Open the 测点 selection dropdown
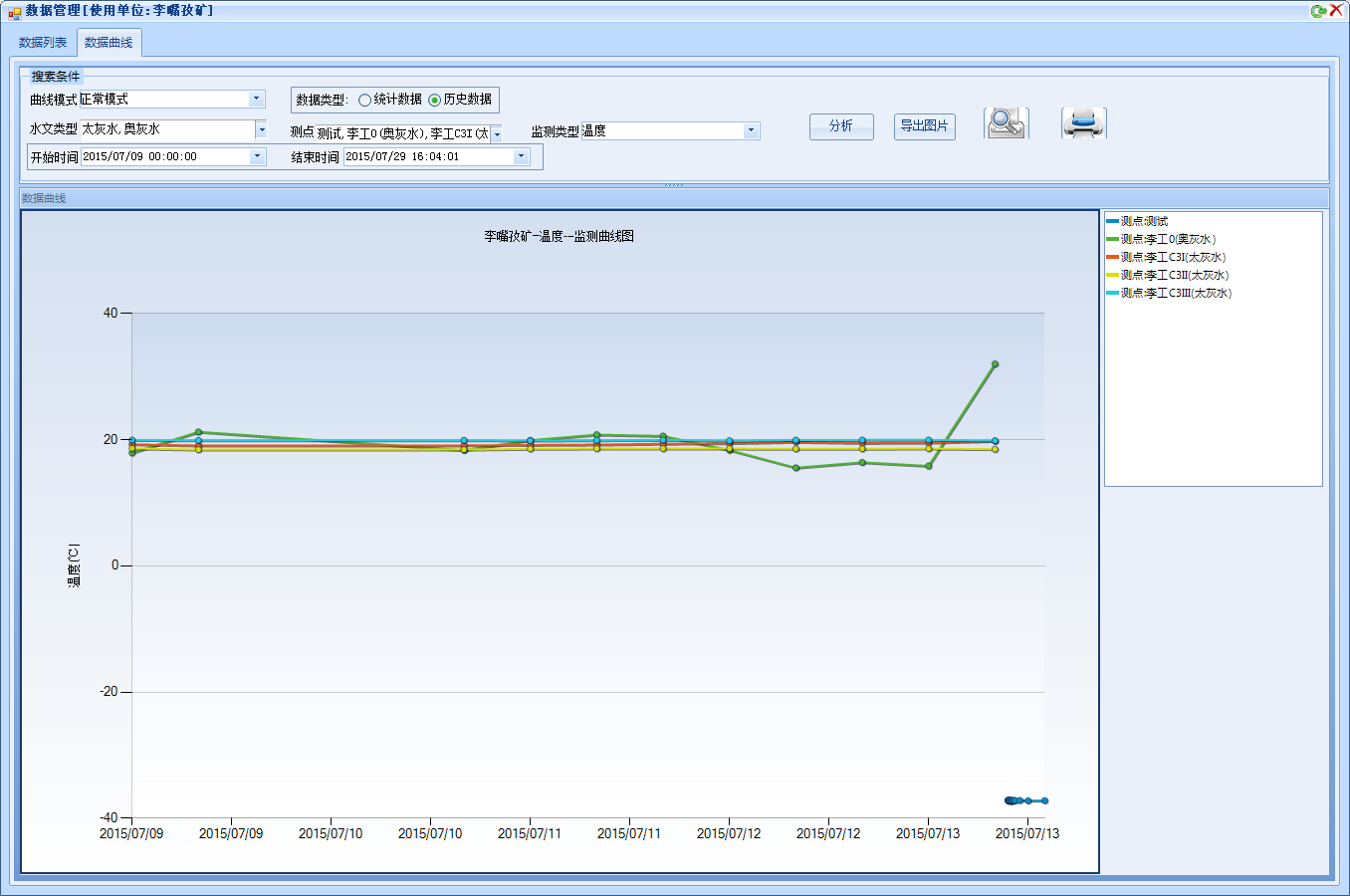 pyautogui.click(x=496, y=133)
